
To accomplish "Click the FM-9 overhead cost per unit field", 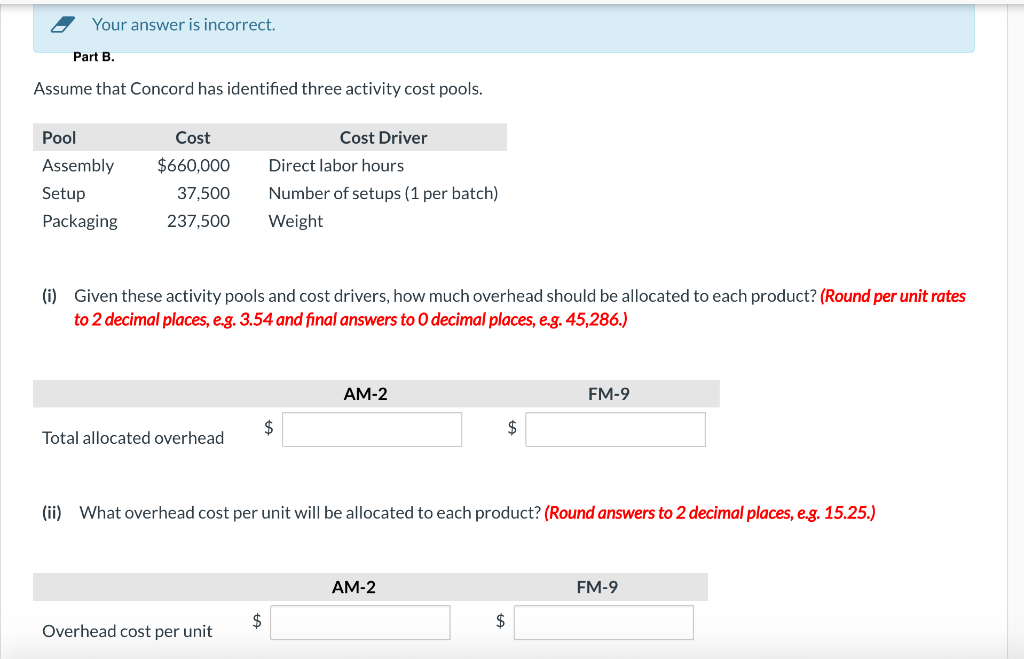I will point(603,622).
